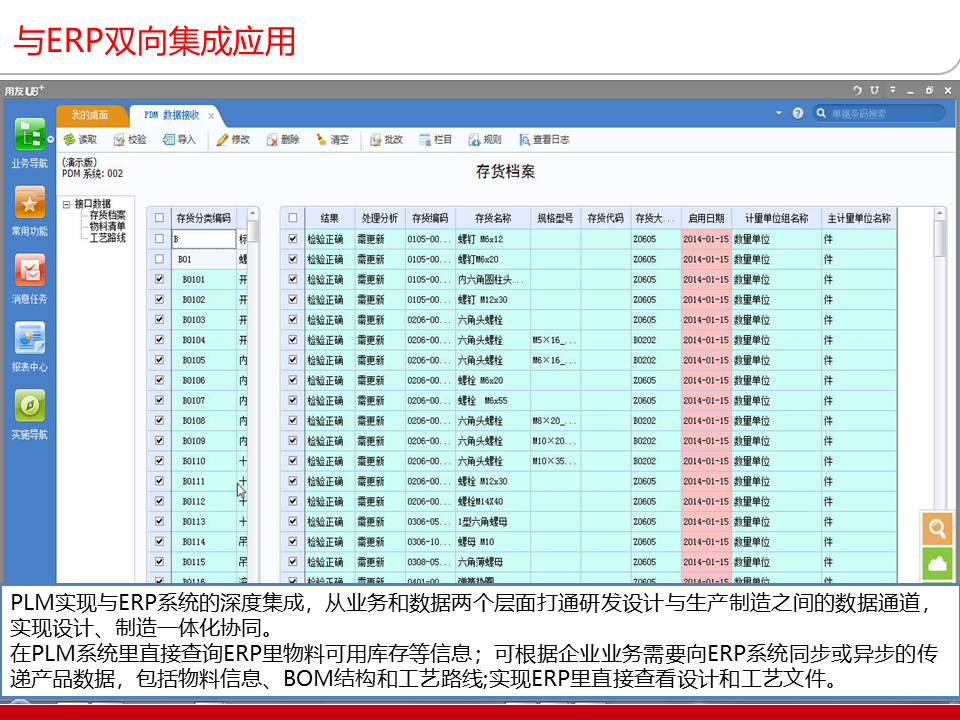960x720 pixels.
Task: Select 工艺路线 in the tree
Action: (107, 238)
